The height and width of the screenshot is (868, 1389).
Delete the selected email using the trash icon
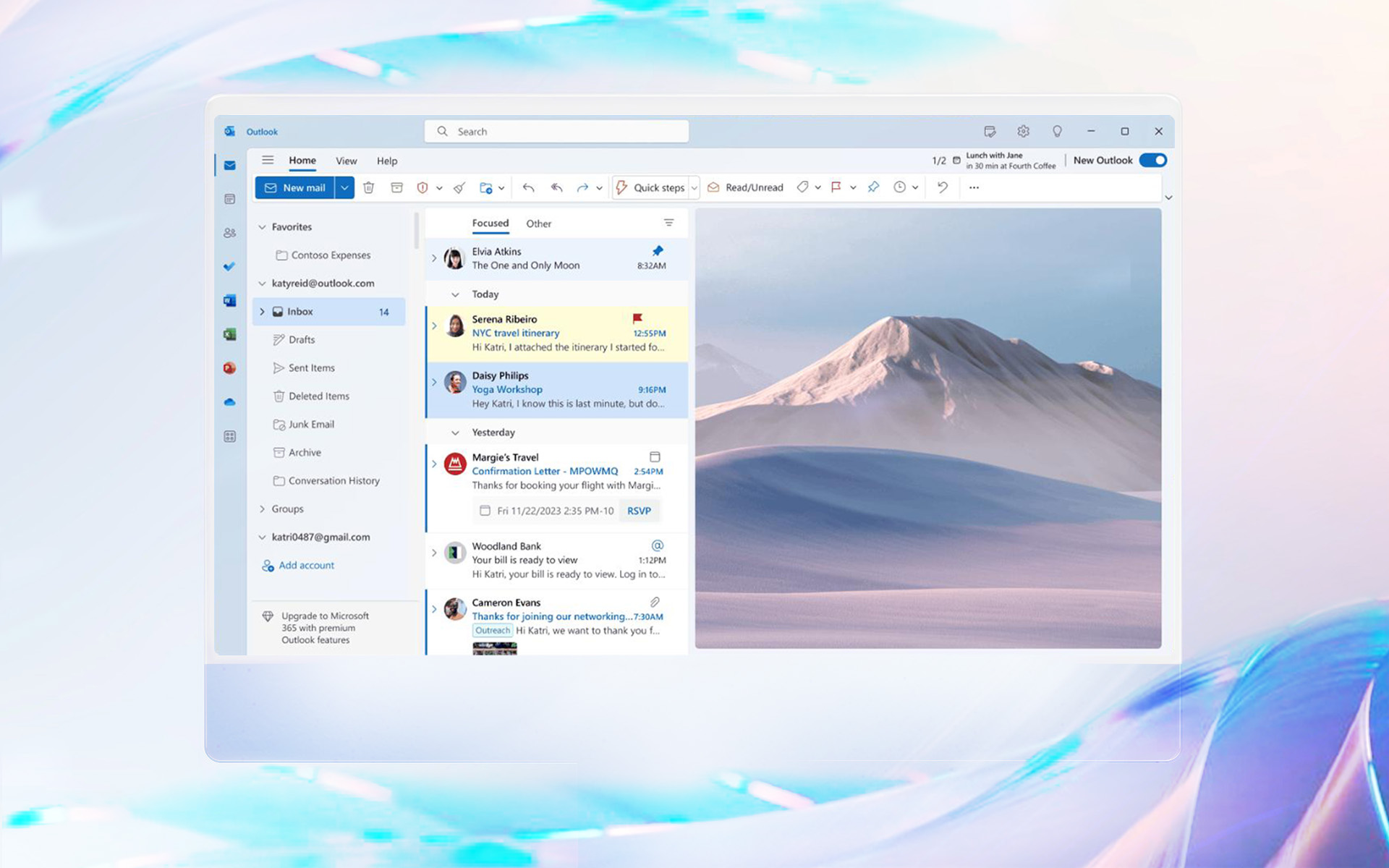(x=369, y=187)
